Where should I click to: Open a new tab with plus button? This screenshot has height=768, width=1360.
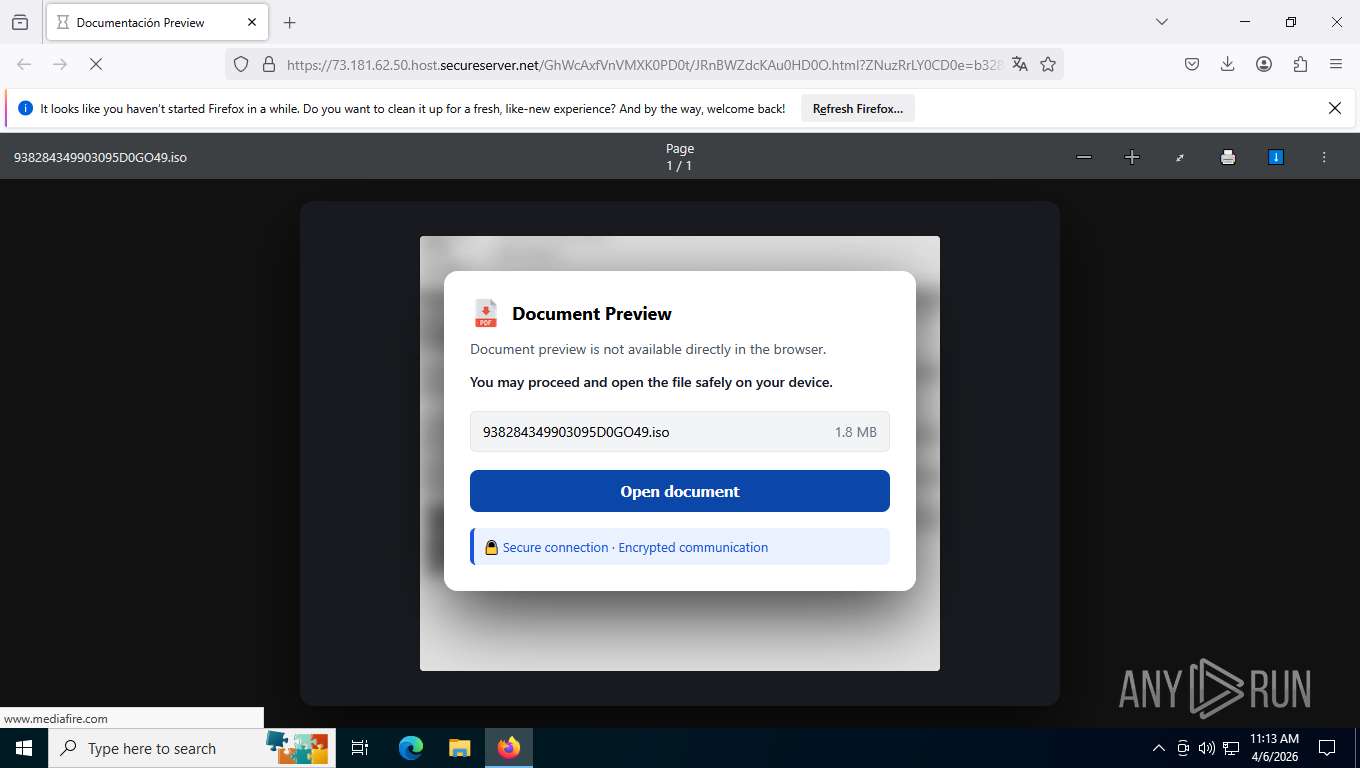click(289, 22)
